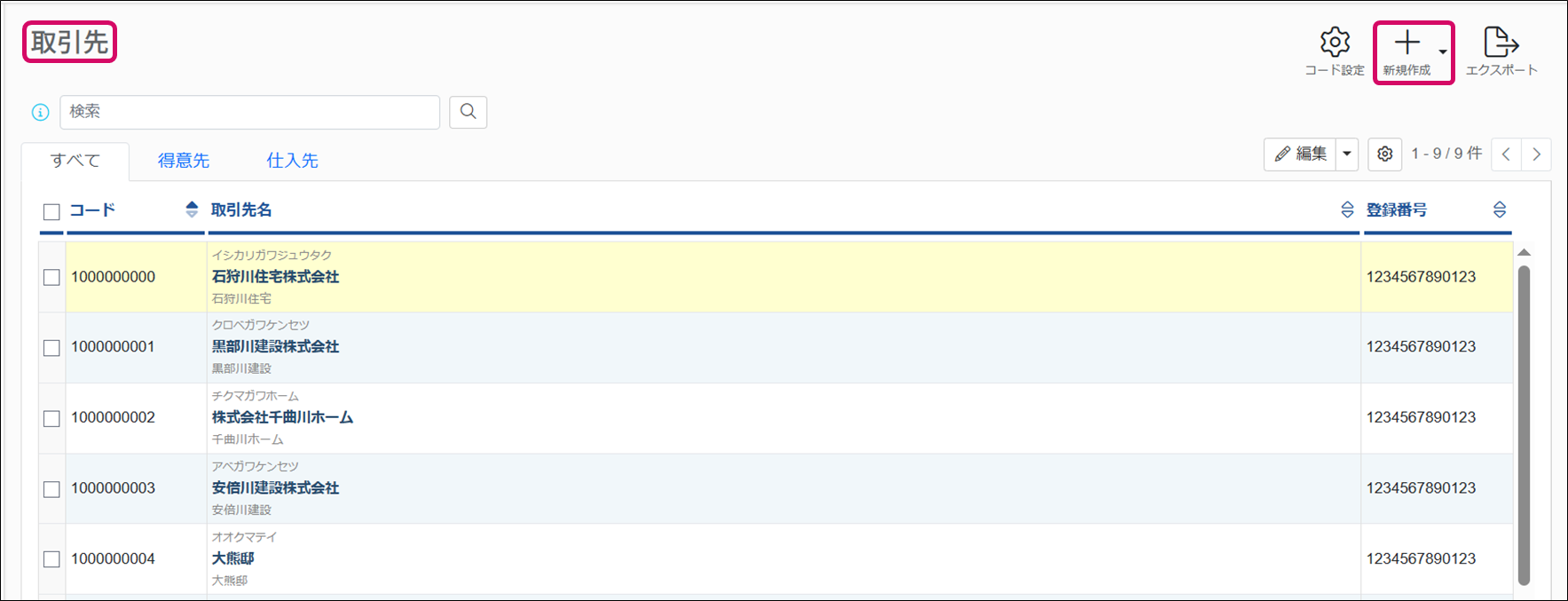Click the 新規作成 plus icon

1406,43
